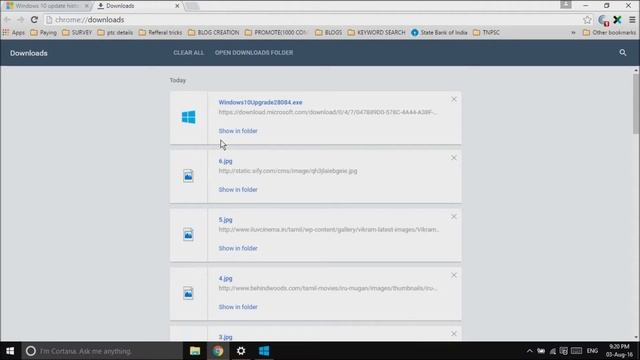This screenshot has width=640, height=360.
Task: Open the BLOGS bookmarks folder
Action: click(x=329, y=32)
